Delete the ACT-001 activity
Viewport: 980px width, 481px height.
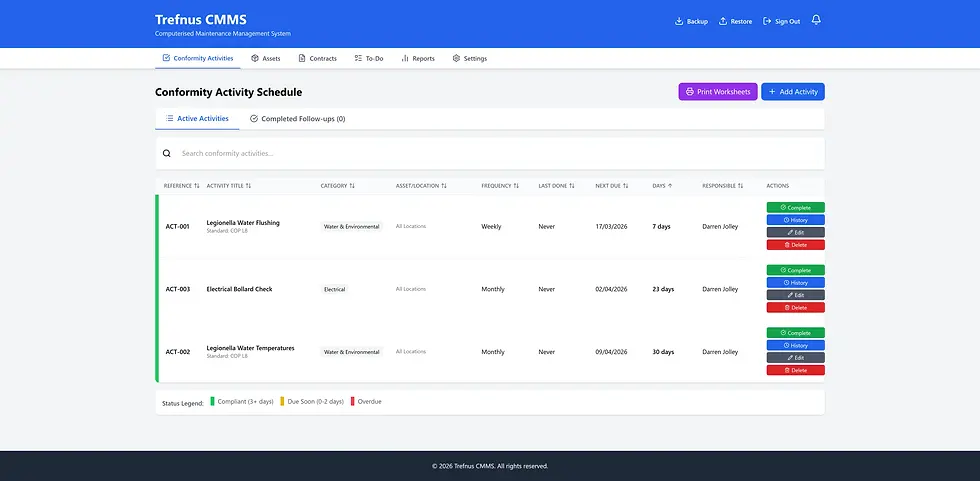tap(796, 245)
